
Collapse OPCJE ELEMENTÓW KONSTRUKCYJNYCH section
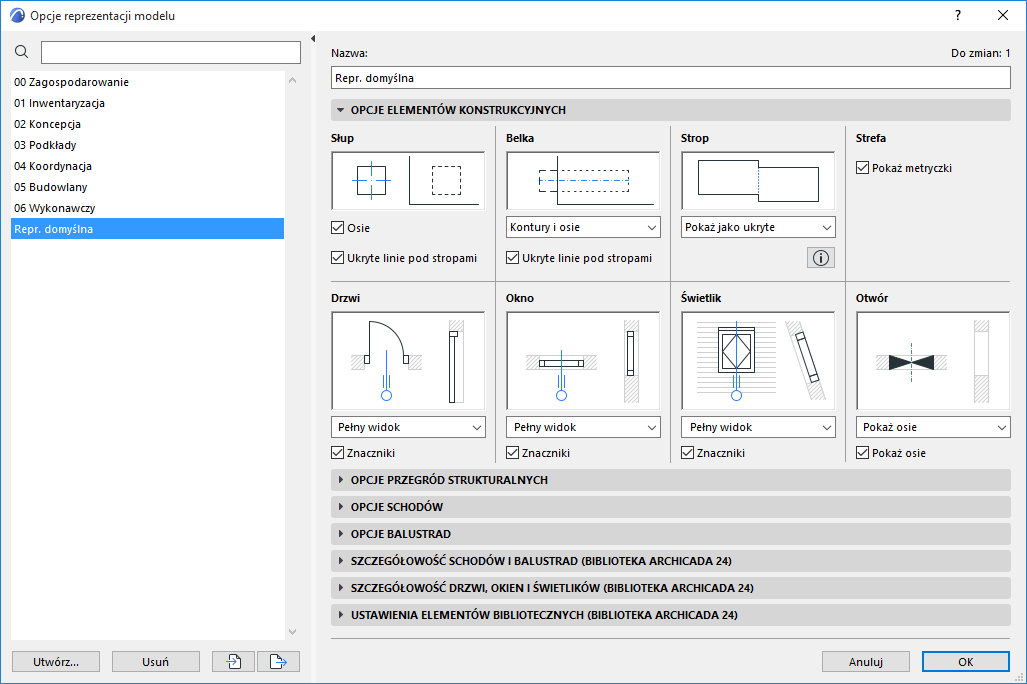pos(341,110)
